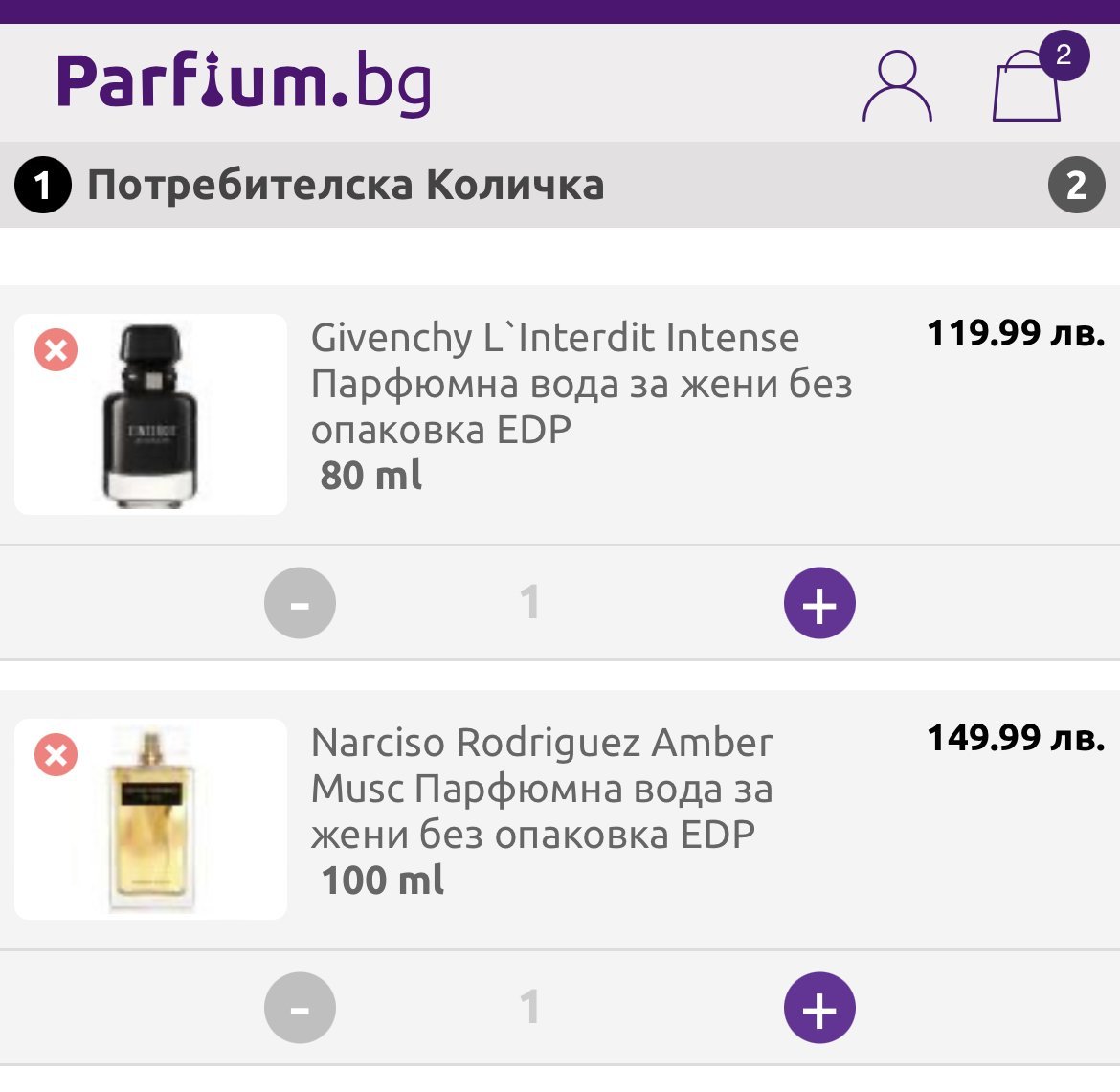View Narciso Rodriguez golden bottle thumbnail
Viewport: 1120px width, 1092px height.
[x=150, y=819]
